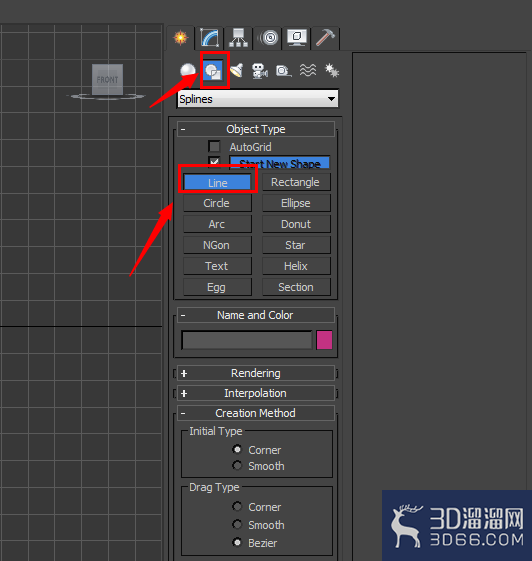Switch to the Modify panel tab
The image size is (532, 561).
[210, 38]
